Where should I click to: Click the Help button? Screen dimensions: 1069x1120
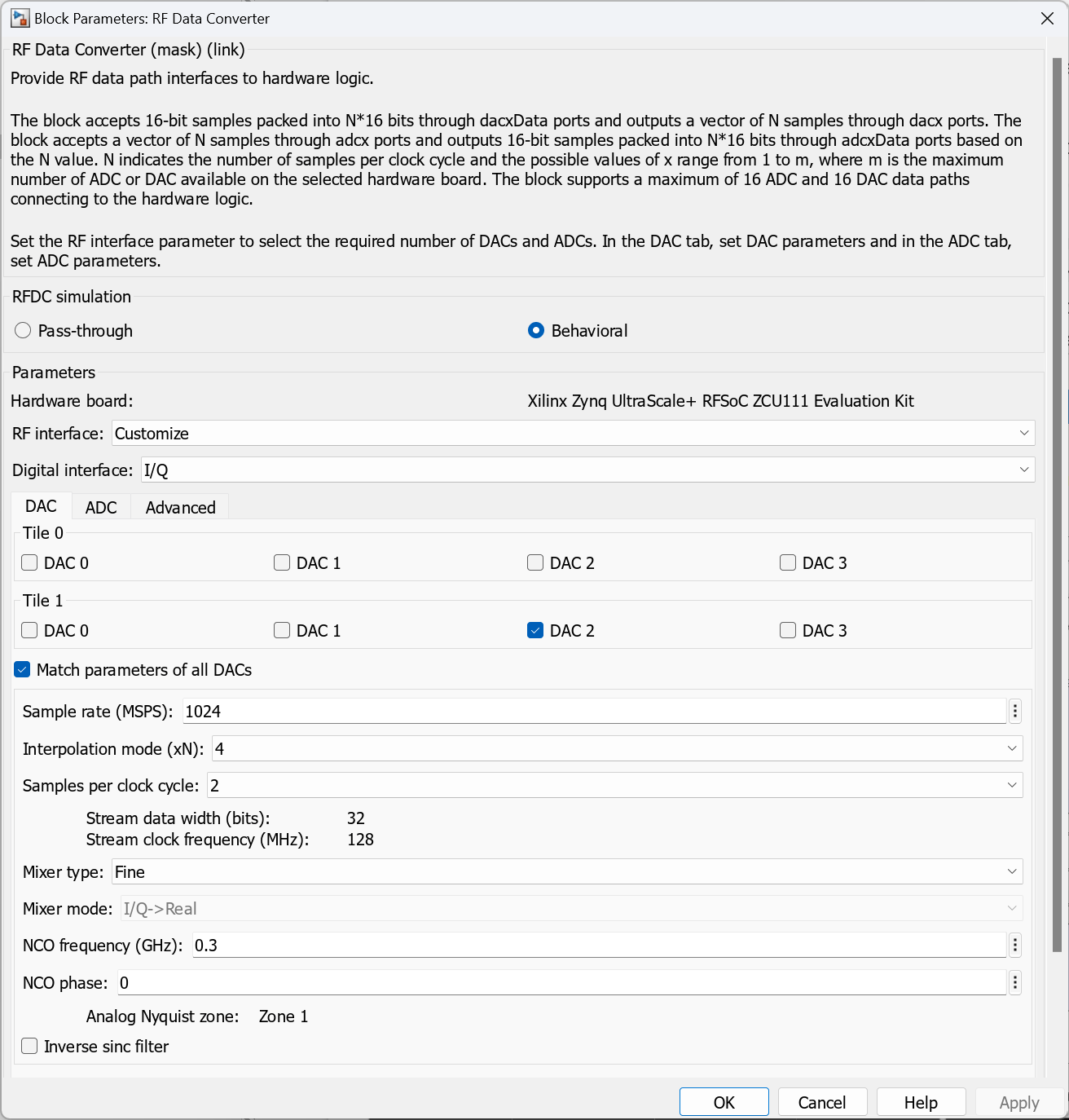[x=921, y=1101]
